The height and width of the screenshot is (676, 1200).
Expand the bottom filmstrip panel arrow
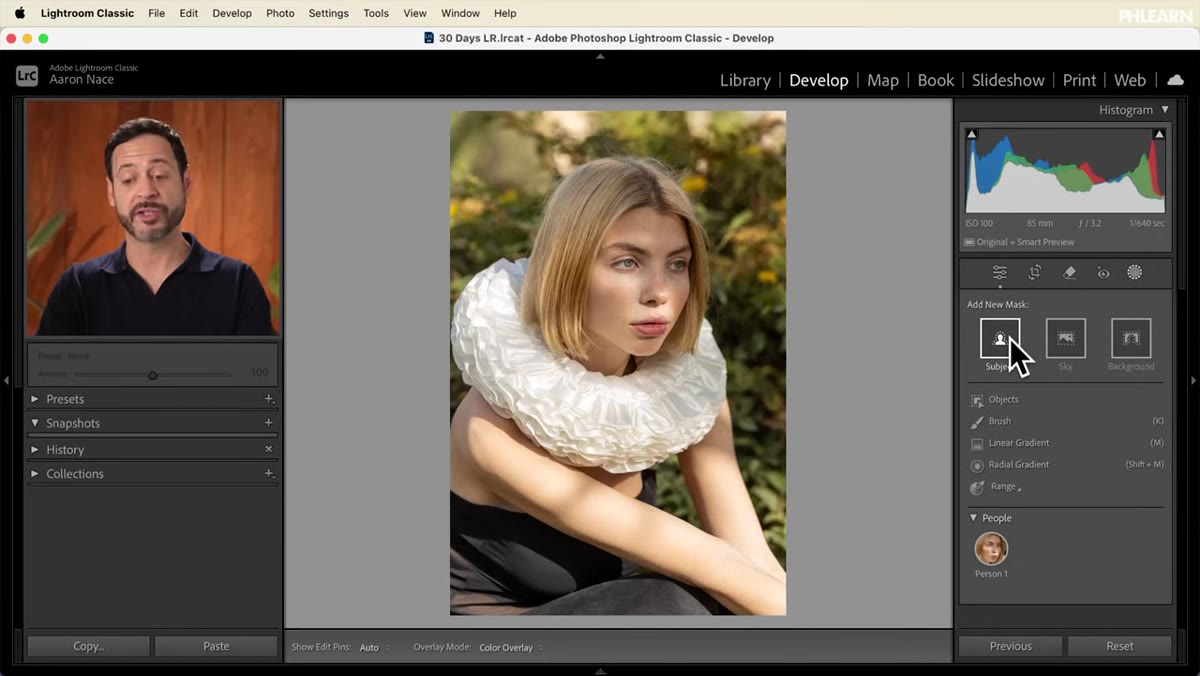point(600,671)
